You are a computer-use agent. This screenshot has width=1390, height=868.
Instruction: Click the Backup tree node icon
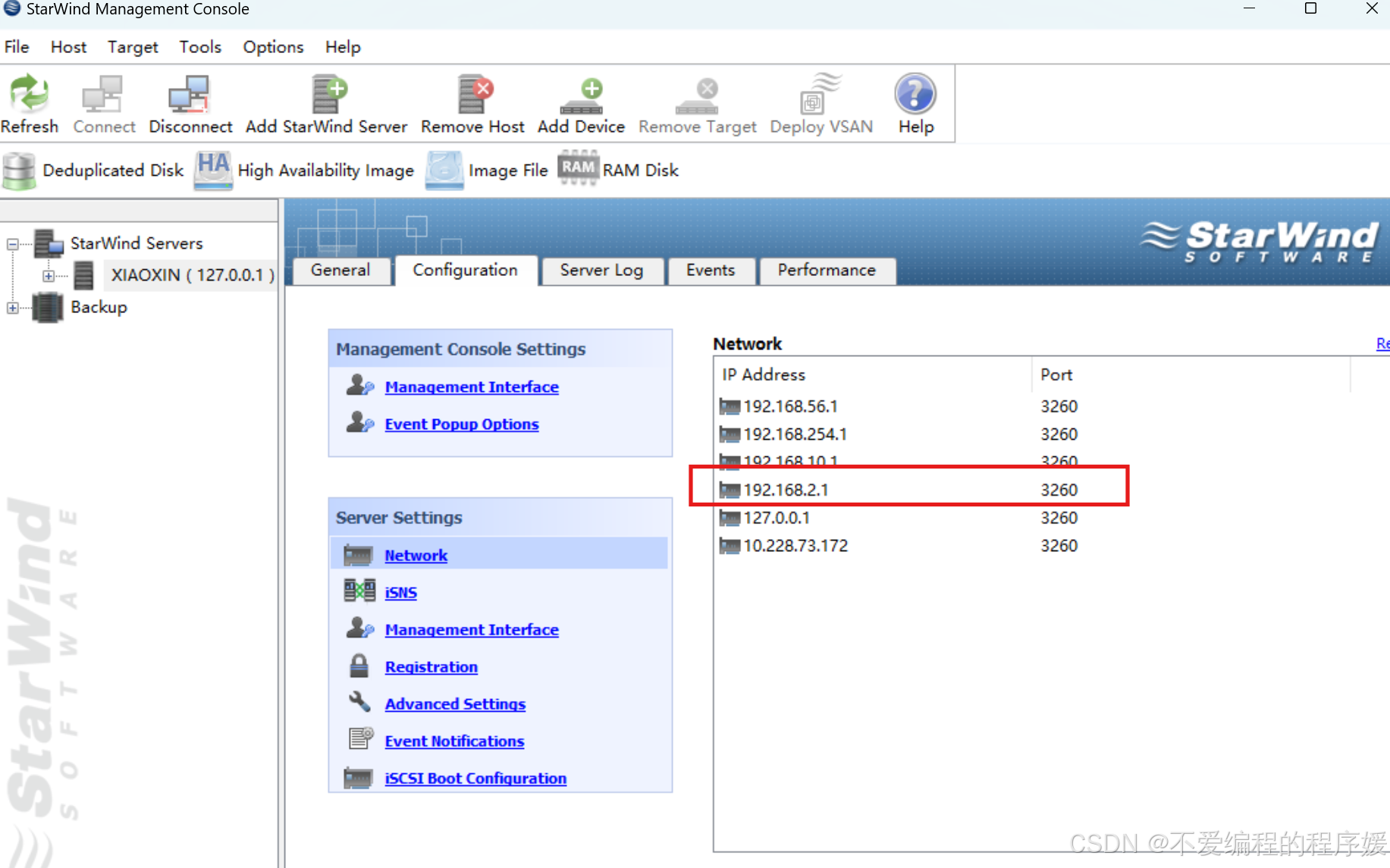[x=48, y=307]
